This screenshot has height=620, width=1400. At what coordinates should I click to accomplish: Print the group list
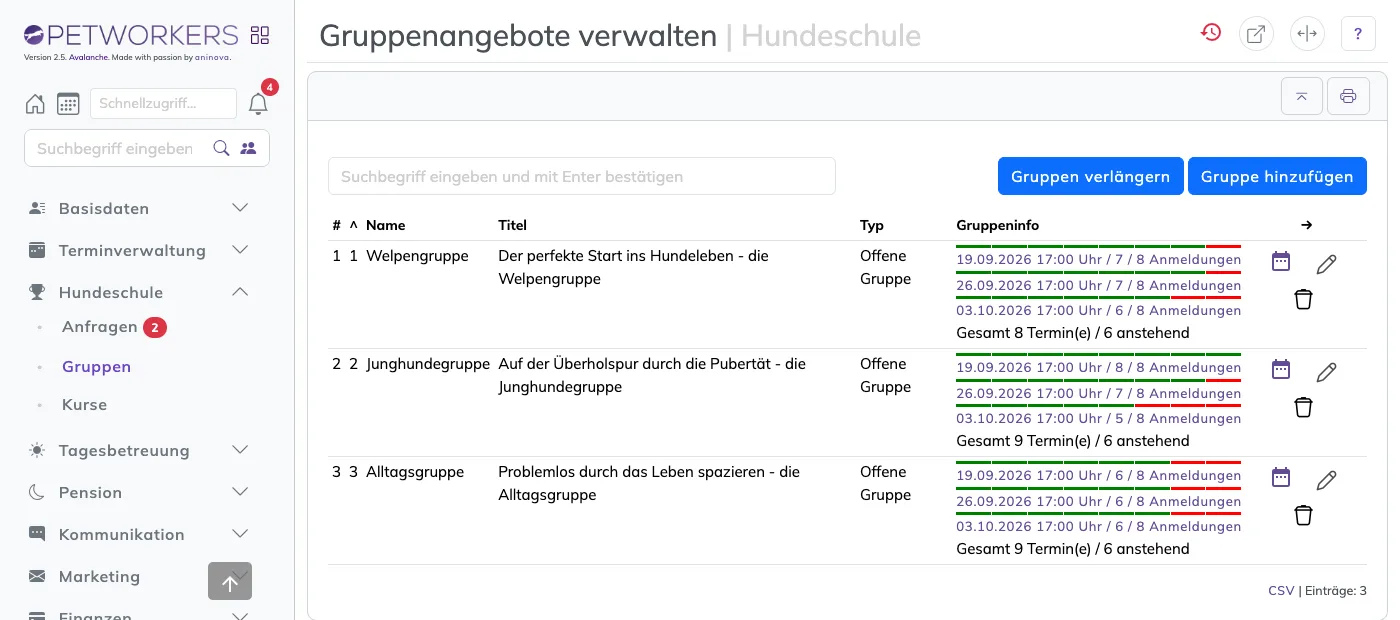[1348, 96]
